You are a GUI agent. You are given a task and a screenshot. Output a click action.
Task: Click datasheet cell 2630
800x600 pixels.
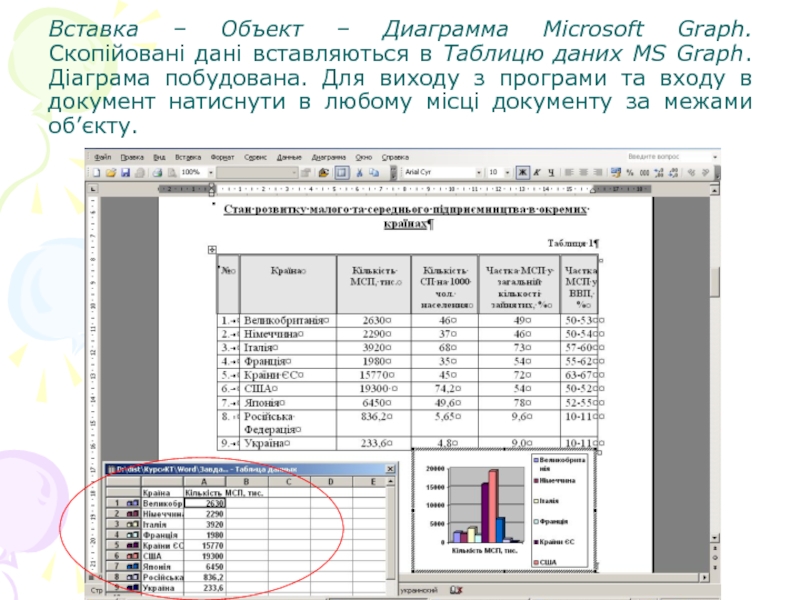coord(204,503)
